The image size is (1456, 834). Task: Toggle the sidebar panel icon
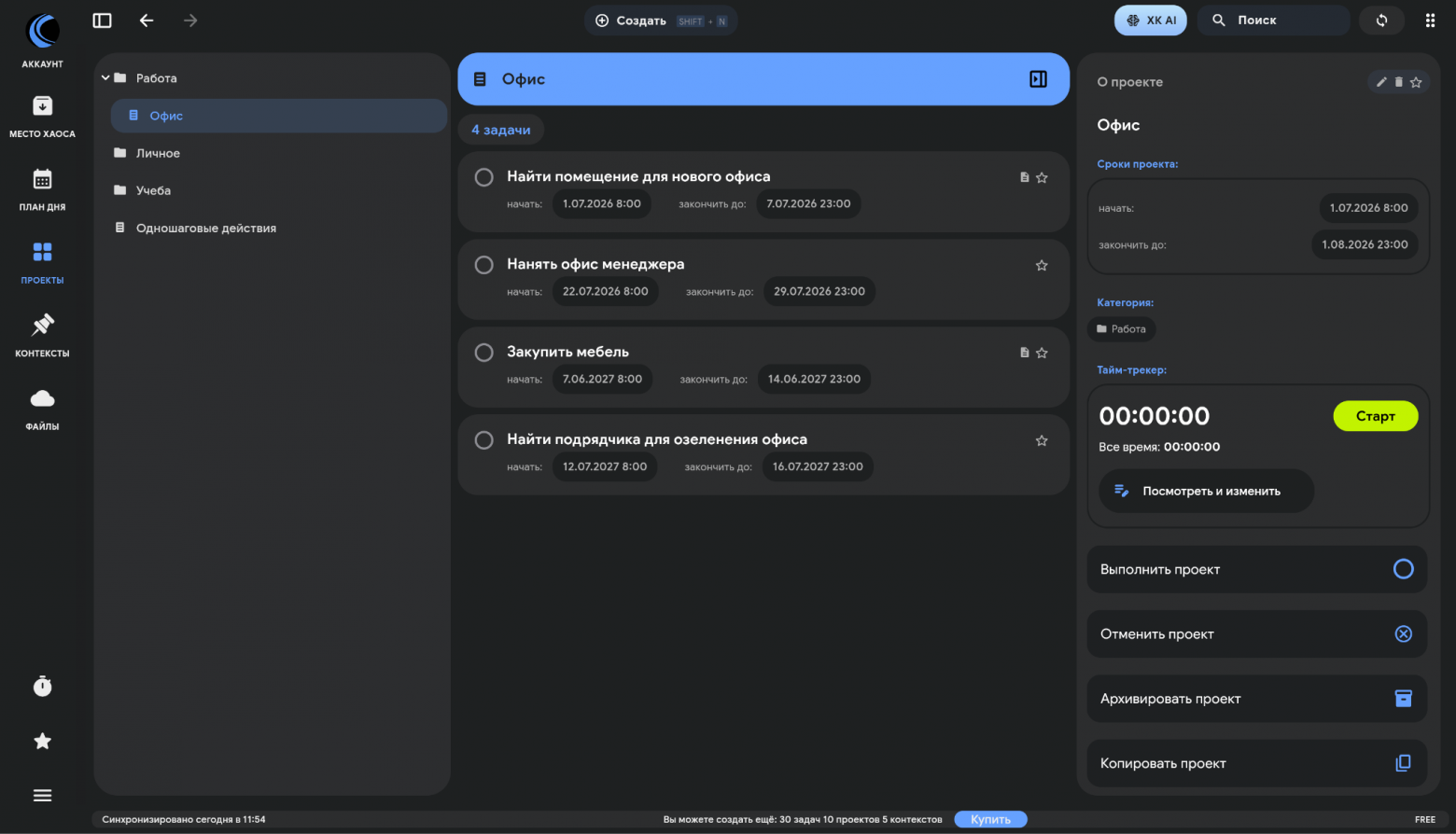pyautogui.click(x=103, y=21)
